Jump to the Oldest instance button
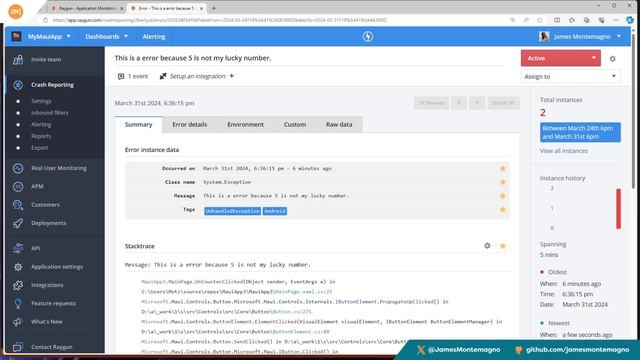The image size is (640, 360). (x=503, y=103)
